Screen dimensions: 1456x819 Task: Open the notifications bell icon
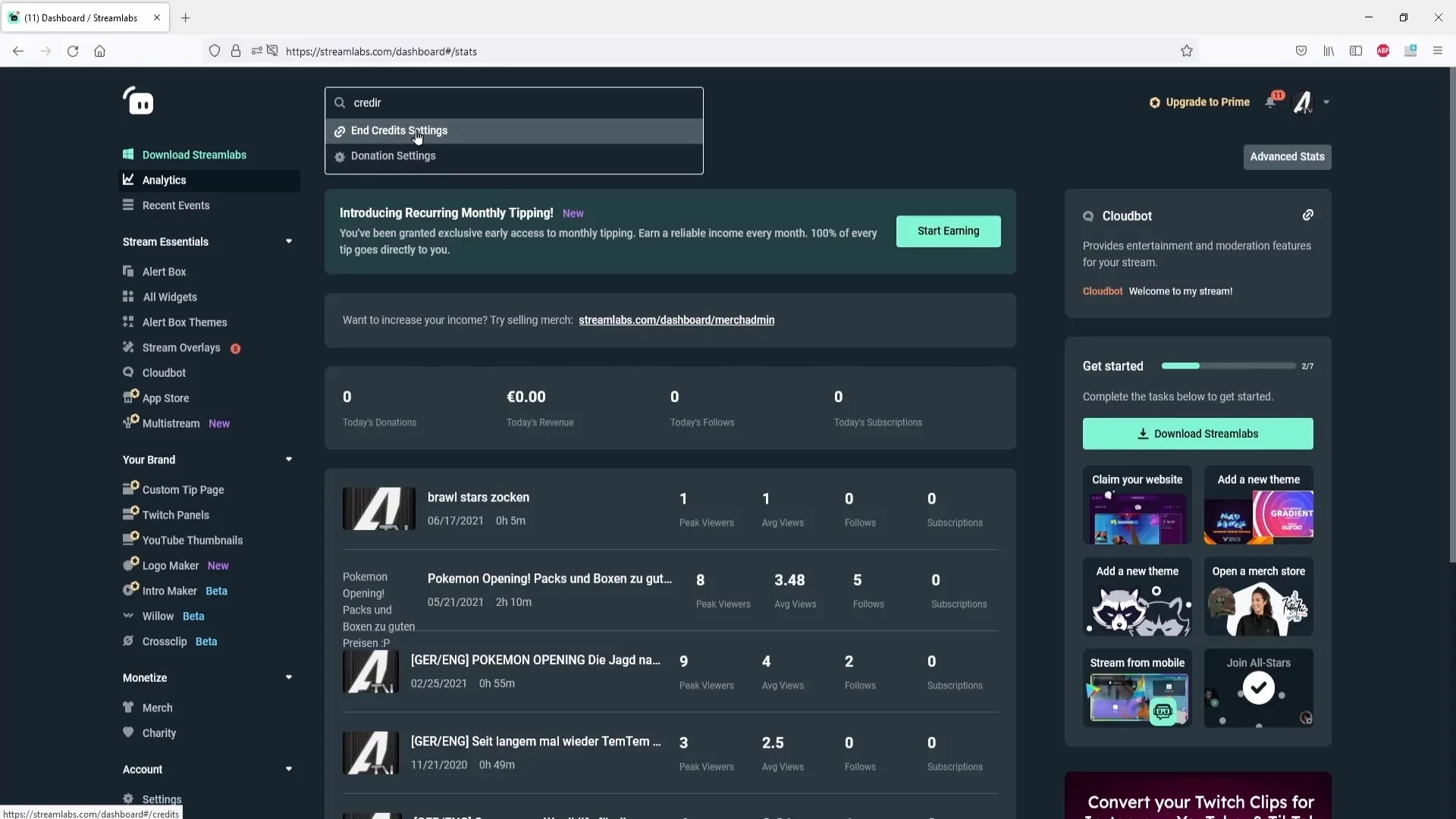tap(1271, 102)
